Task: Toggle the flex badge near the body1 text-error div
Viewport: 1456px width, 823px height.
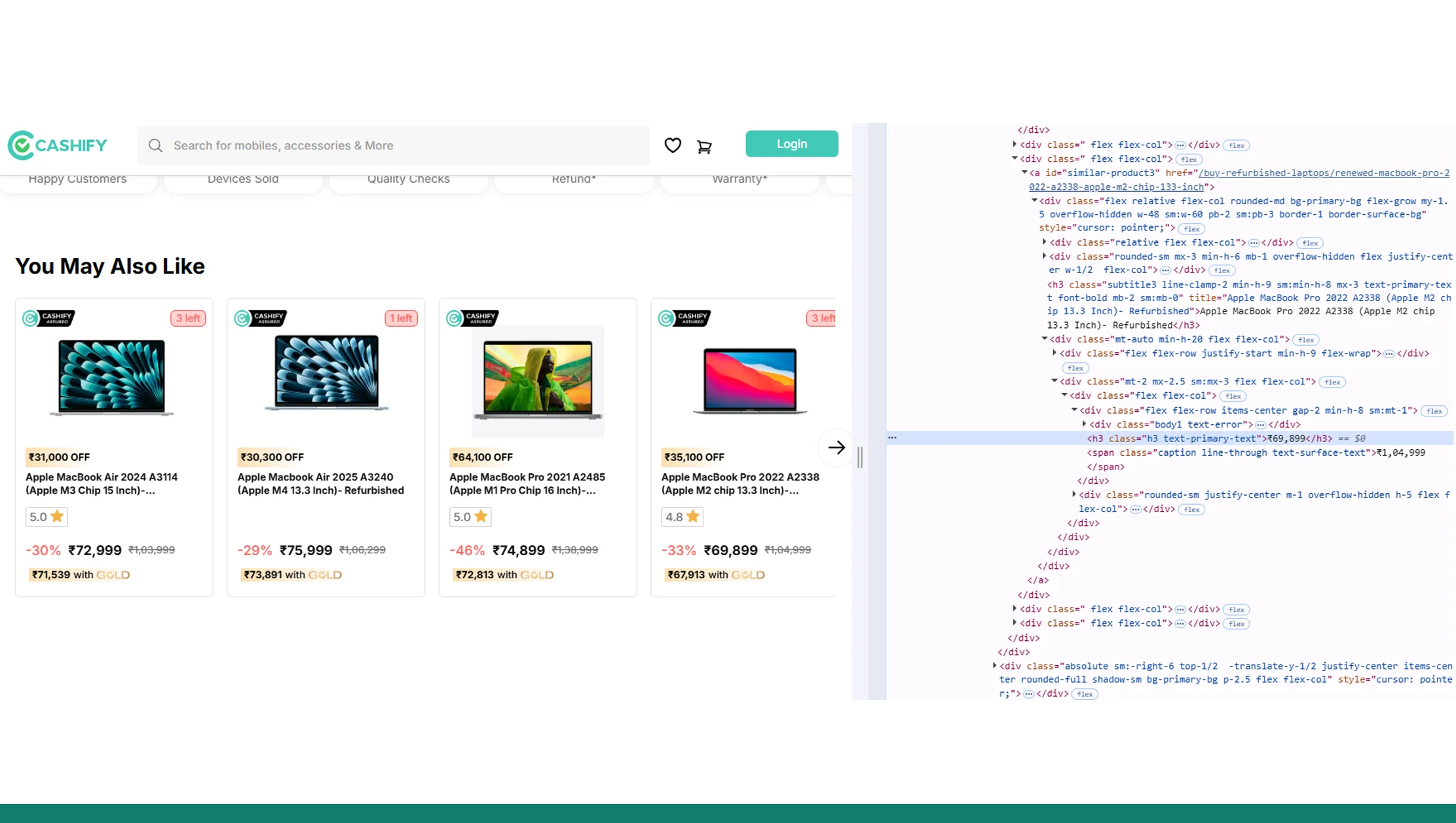Action: [x=1434, y=411]
